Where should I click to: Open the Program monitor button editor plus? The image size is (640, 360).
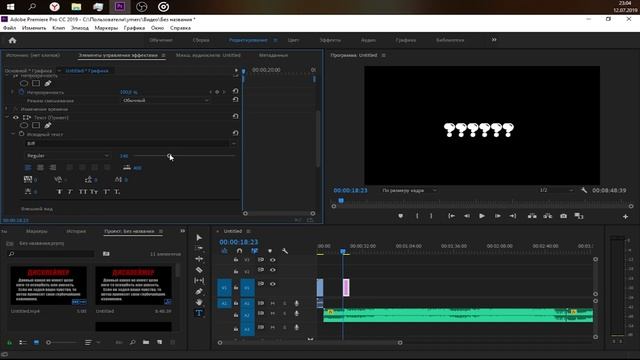click(x=625, y=217)
